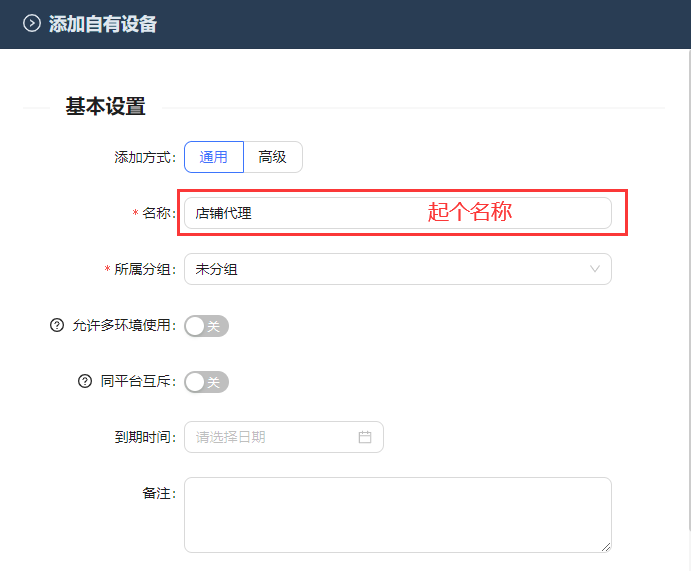
Task: Switch to the 高级 add mode
Action: (x=272, y=157)
